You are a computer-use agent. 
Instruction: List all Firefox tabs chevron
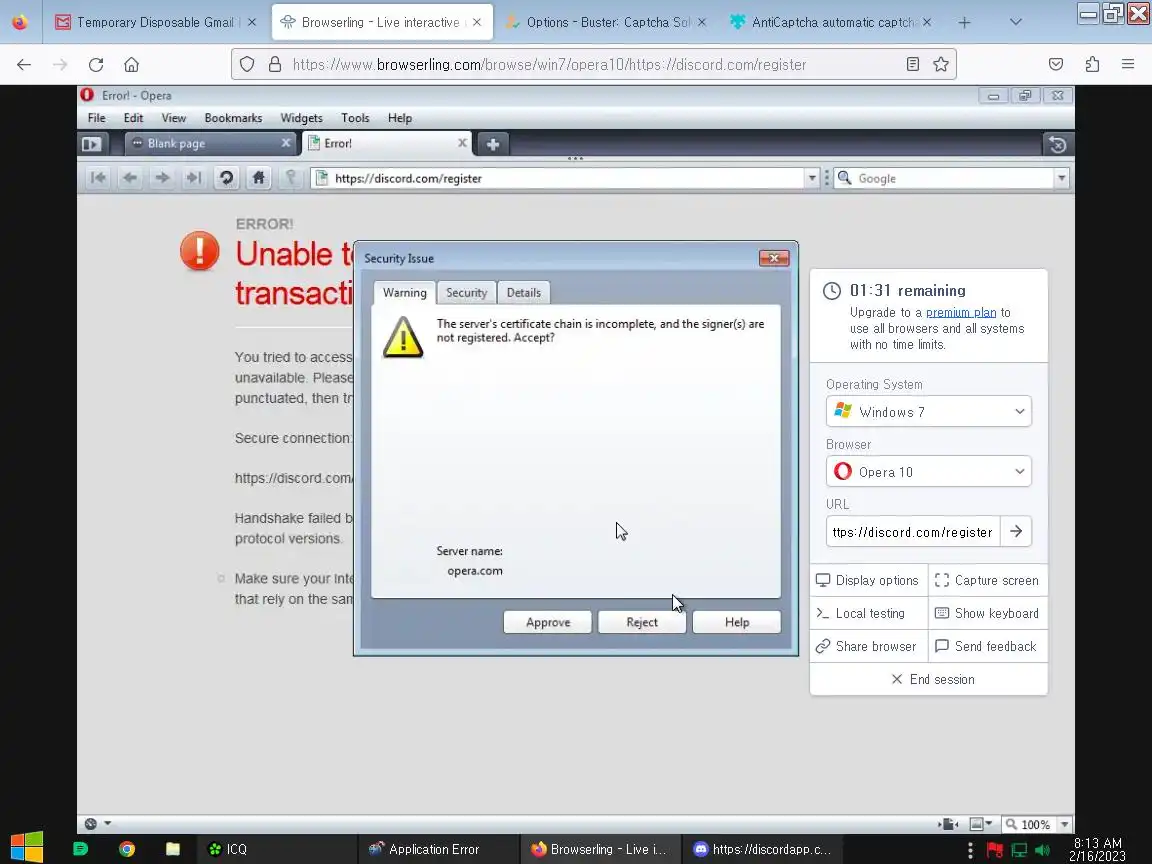click(1015, 22)
